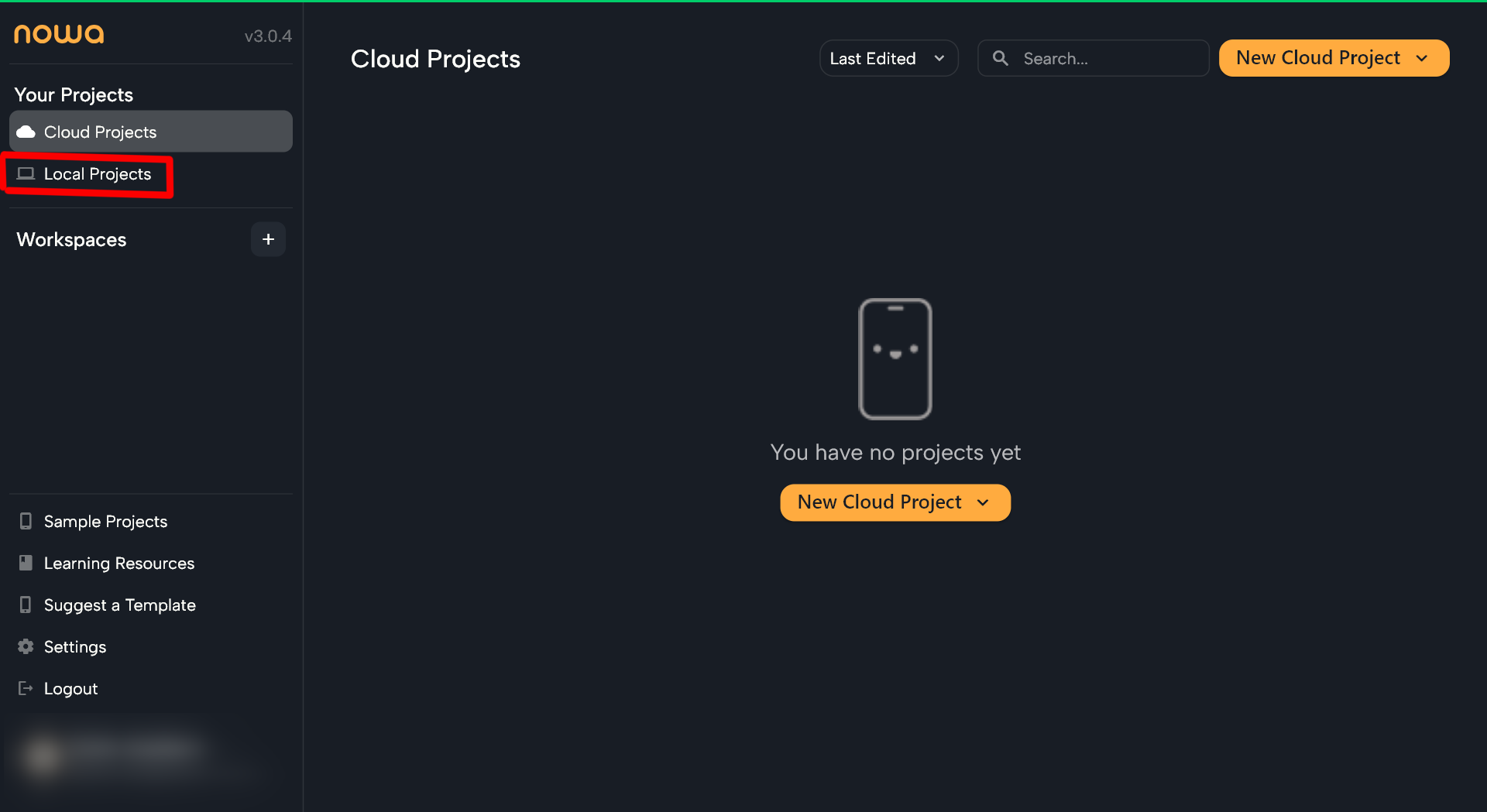The height and width of the screenshot is (812, 1487).
Task: Click the magnifier icon in search bar
Action: tap(1000, 59)
